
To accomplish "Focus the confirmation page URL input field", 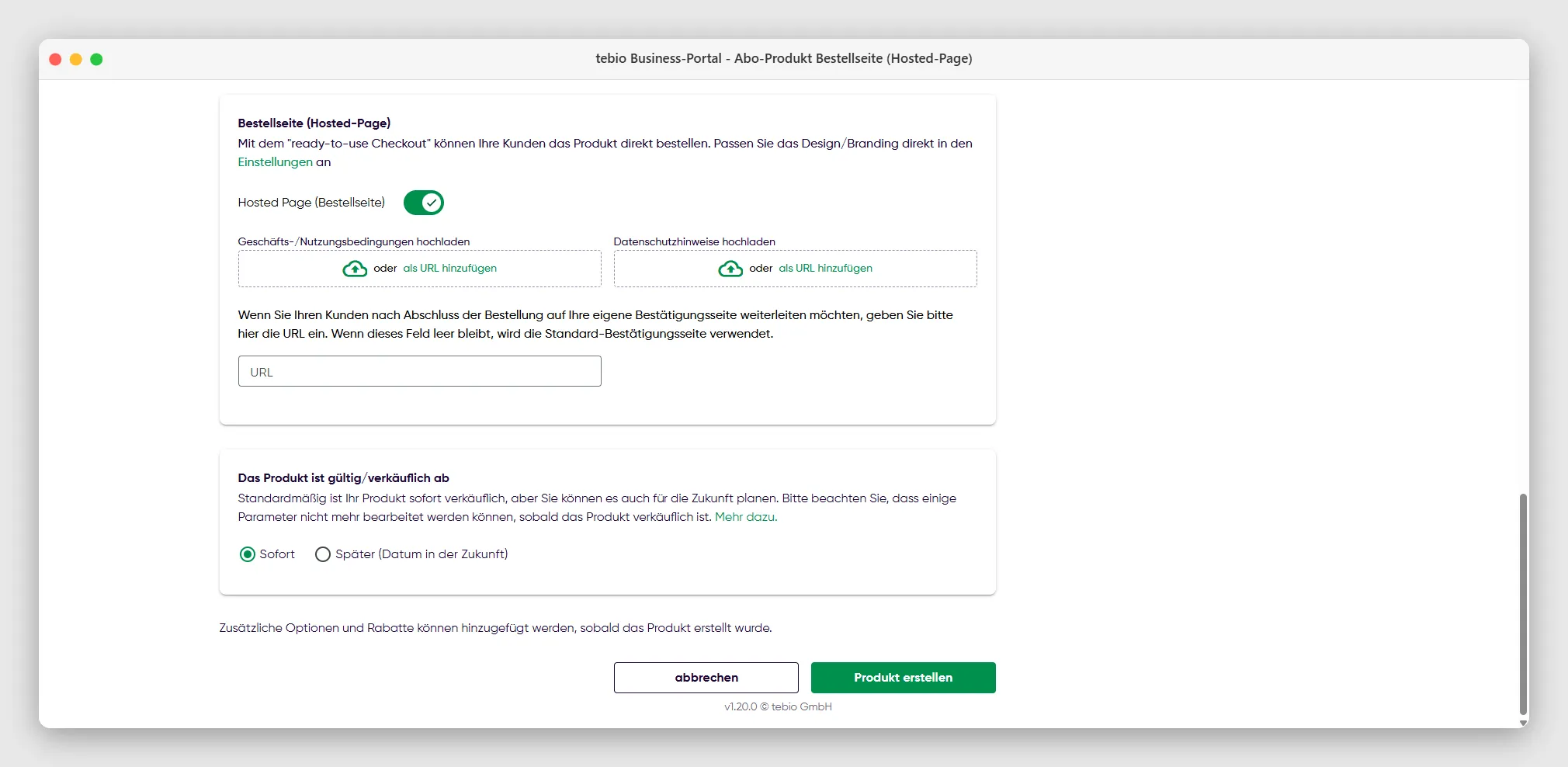I will point(420,371).
